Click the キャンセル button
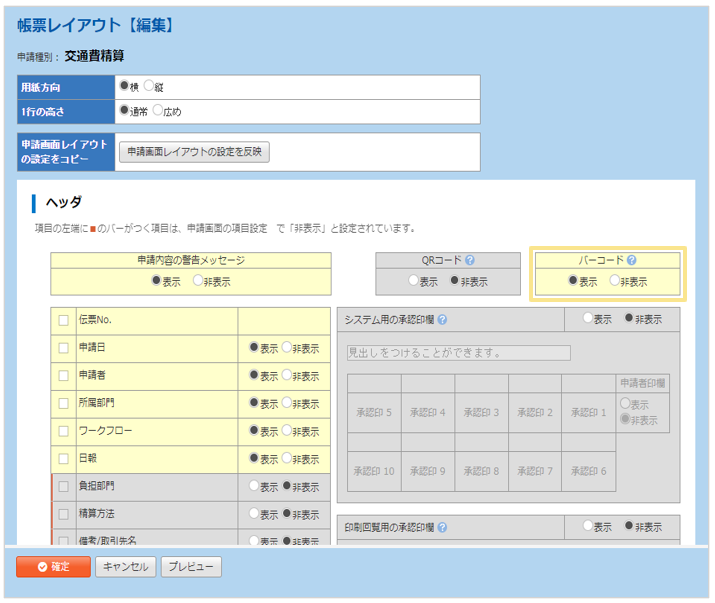 pyautogui.click(x=125, y=567)
